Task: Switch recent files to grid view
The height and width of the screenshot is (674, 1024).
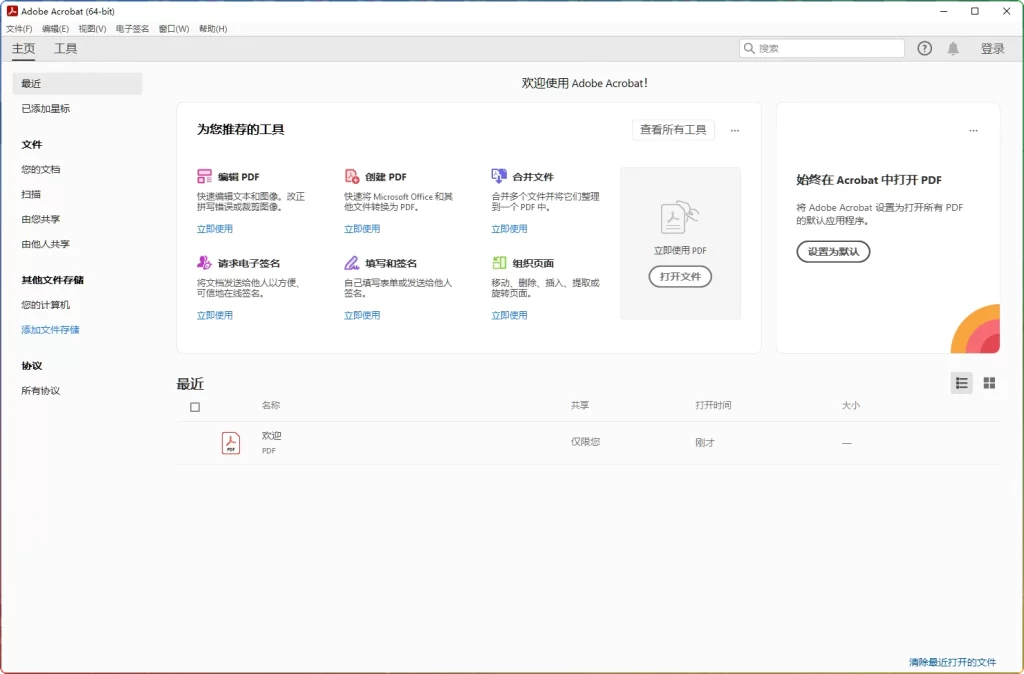Action: click(x=988, y=382)
